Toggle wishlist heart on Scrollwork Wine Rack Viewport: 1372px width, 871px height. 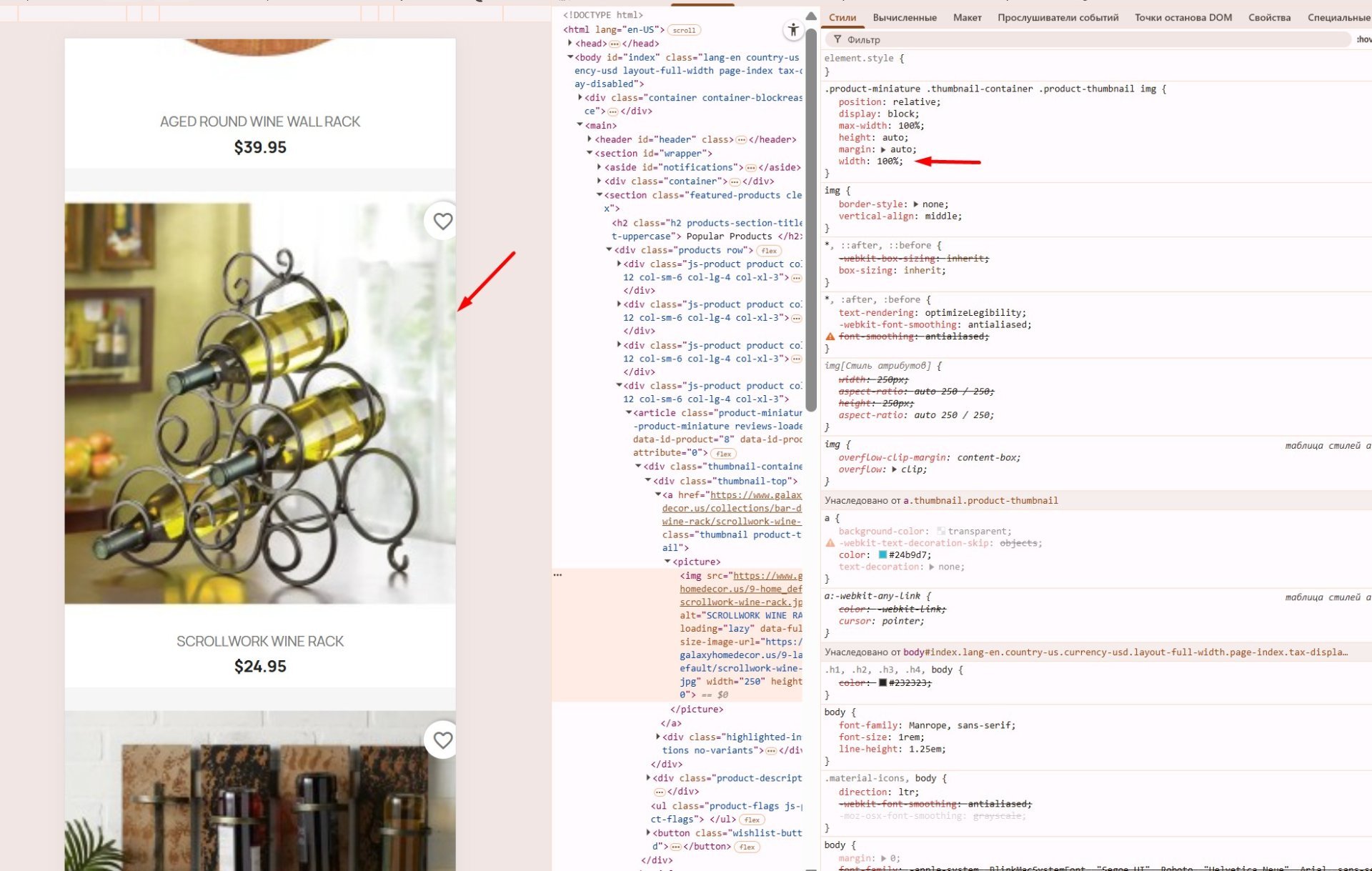point(442,222)
